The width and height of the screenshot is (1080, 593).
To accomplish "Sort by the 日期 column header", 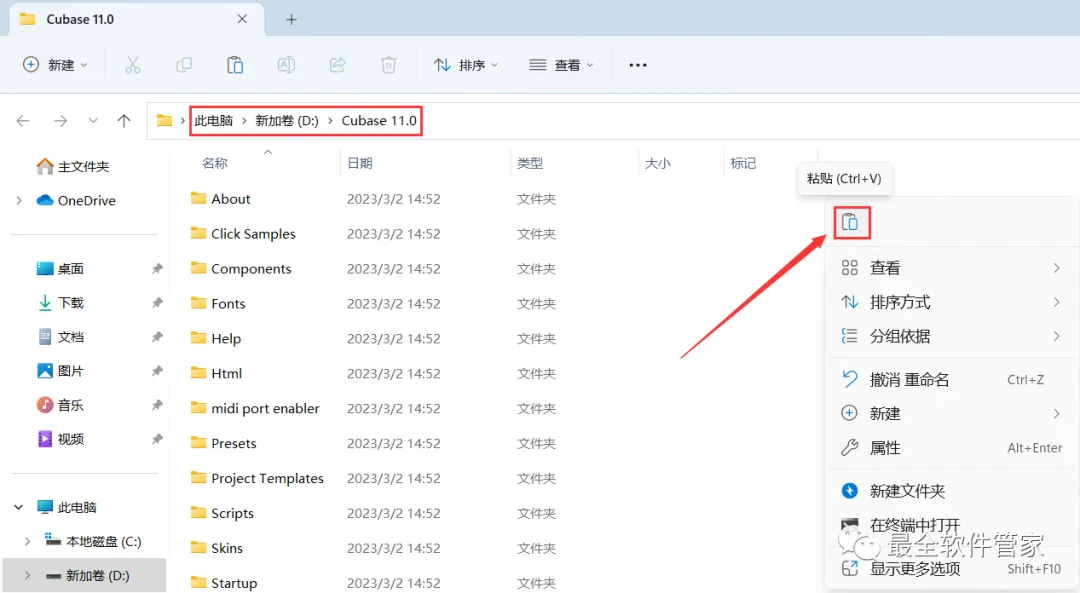I will (x=360, y=163).
